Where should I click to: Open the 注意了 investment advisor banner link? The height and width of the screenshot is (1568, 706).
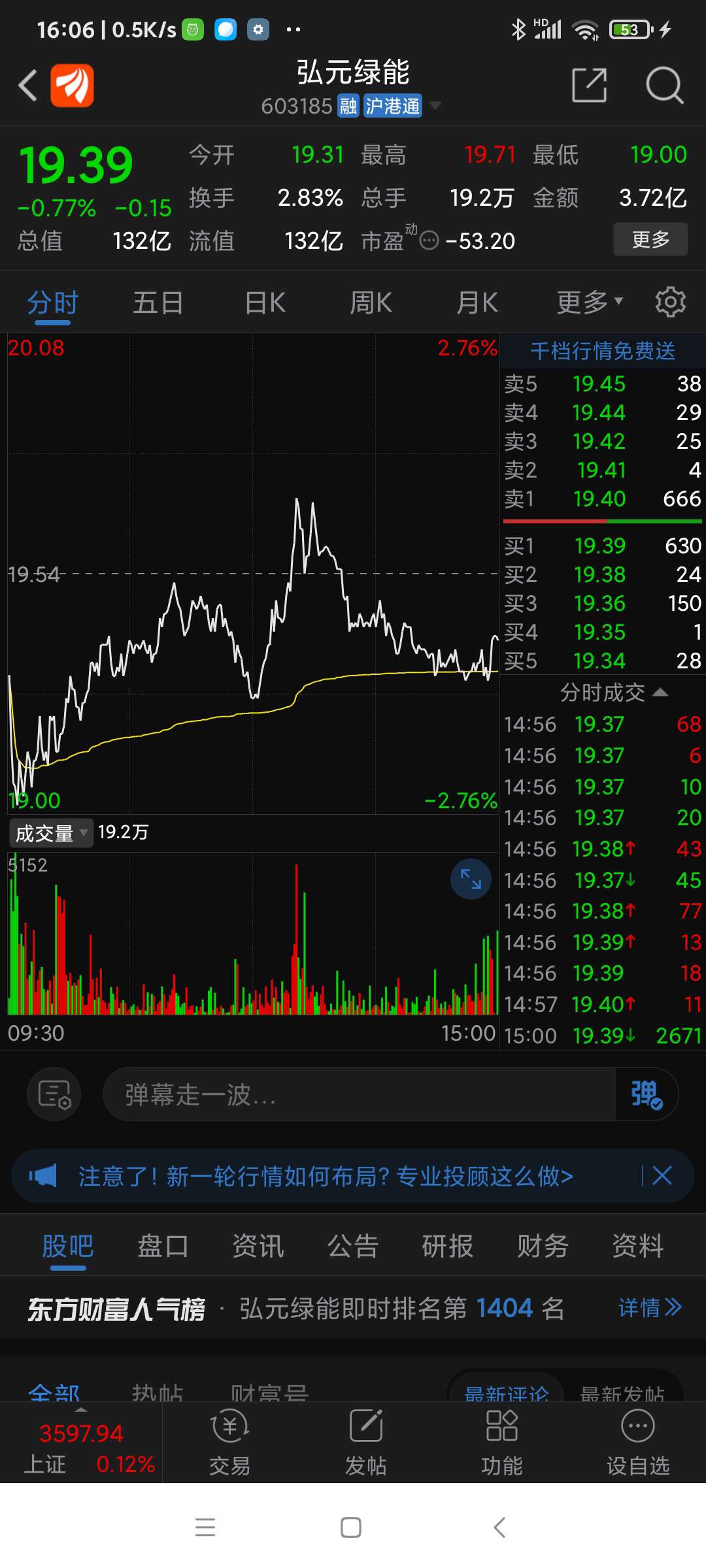click(x=326, y=1176)
